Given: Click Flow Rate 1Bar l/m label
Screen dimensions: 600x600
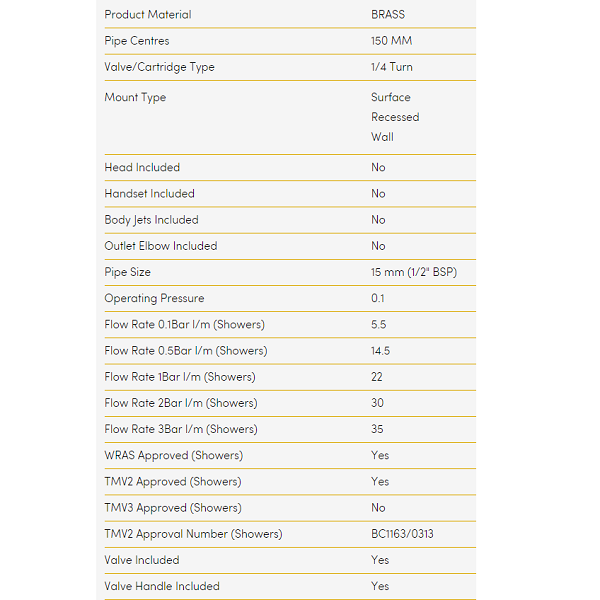Looking at the screenshot, I should [180, 377].
